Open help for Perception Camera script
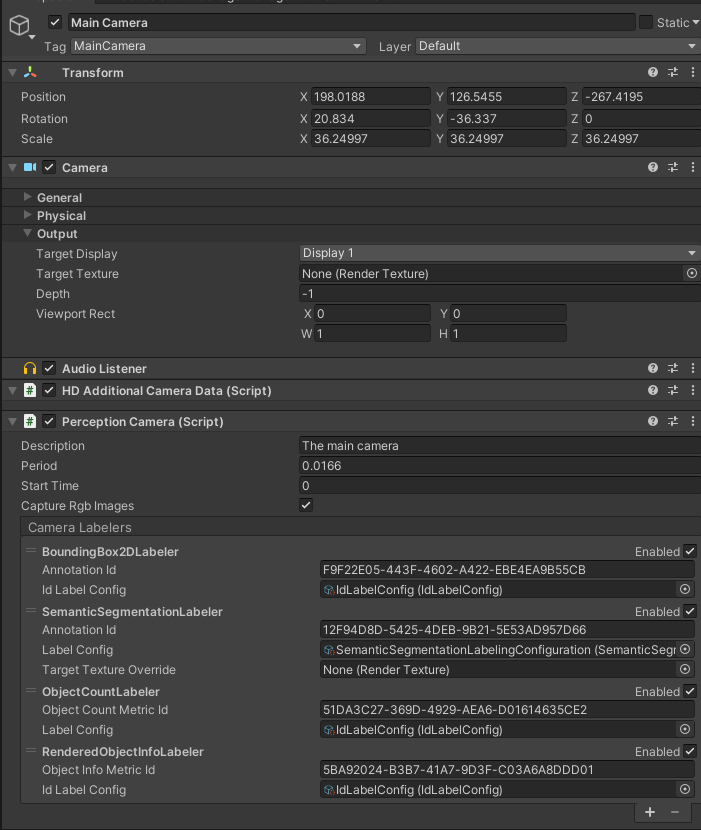Image resolution: width=701 pixels, height=830 pixels. (653, 422)
